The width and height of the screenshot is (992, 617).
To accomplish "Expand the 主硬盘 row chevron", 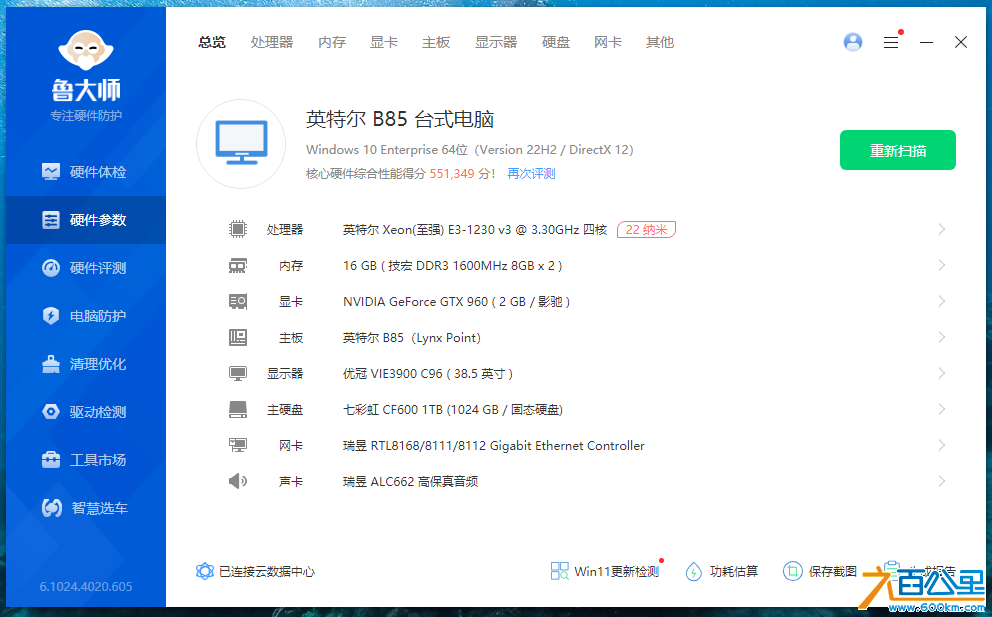I will pos(941,409).
